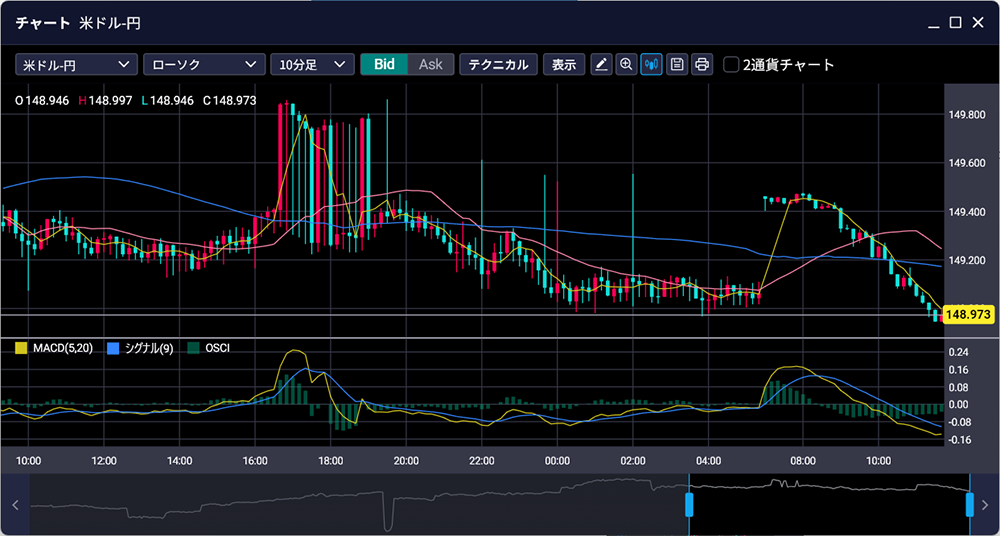The width and height of the screenshot is (1000, 536).
Task: Click the OSCI legend item
Action: (209, 348)
